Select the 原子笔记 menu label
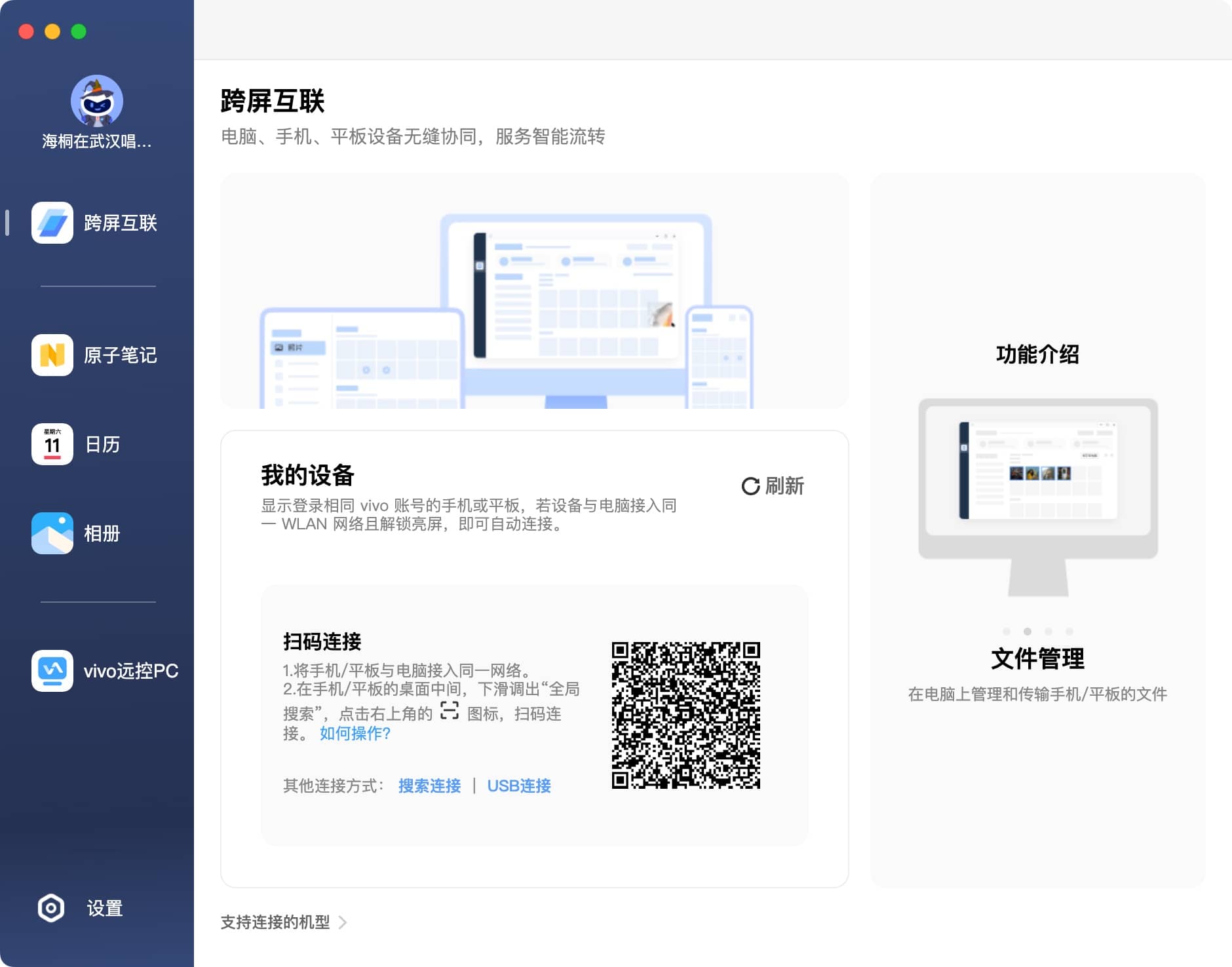Screen dimensions: 1232x967 click(121, 355)
